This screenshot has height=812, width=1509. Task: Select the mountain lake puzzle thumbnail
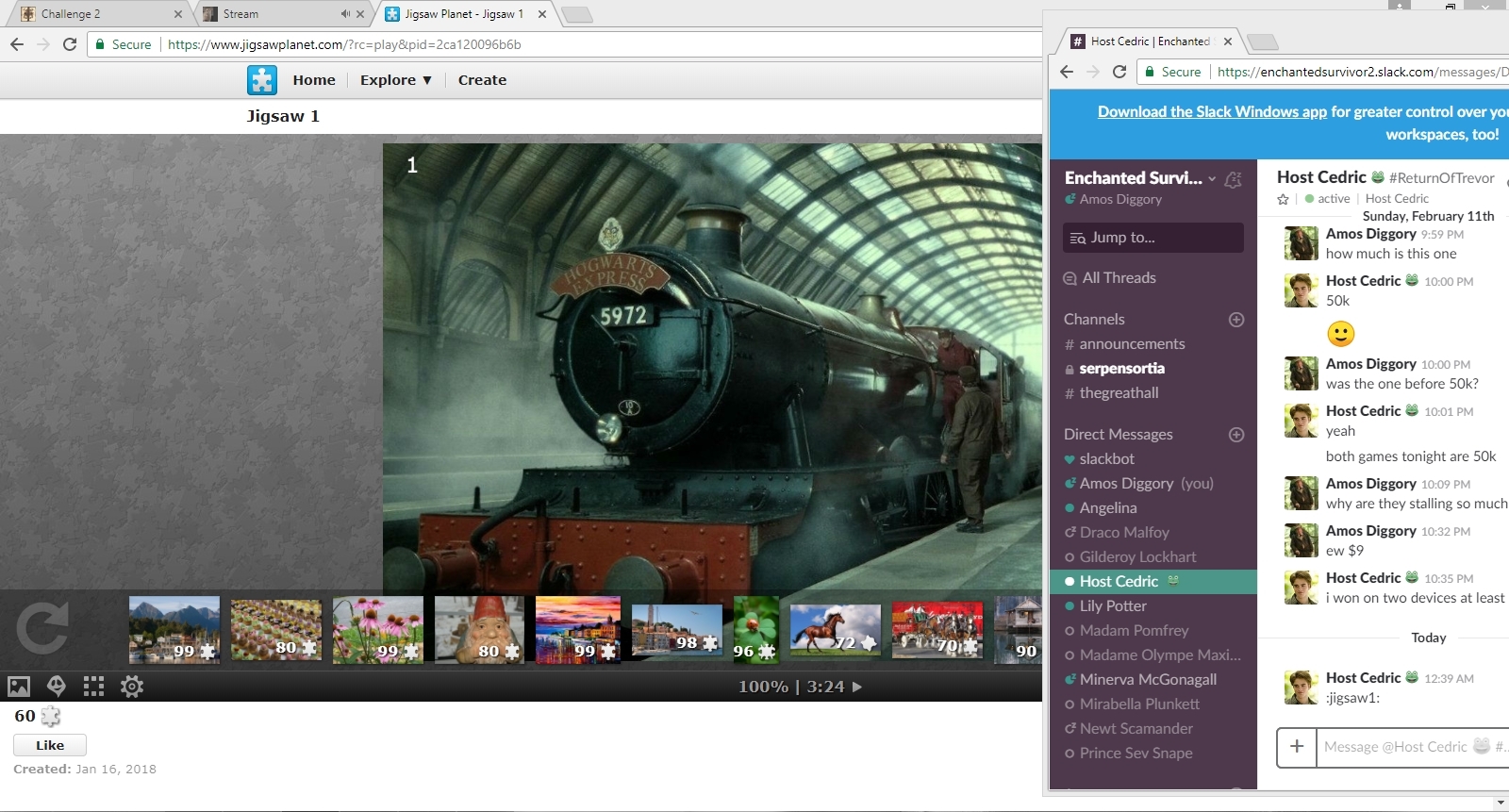174,629
